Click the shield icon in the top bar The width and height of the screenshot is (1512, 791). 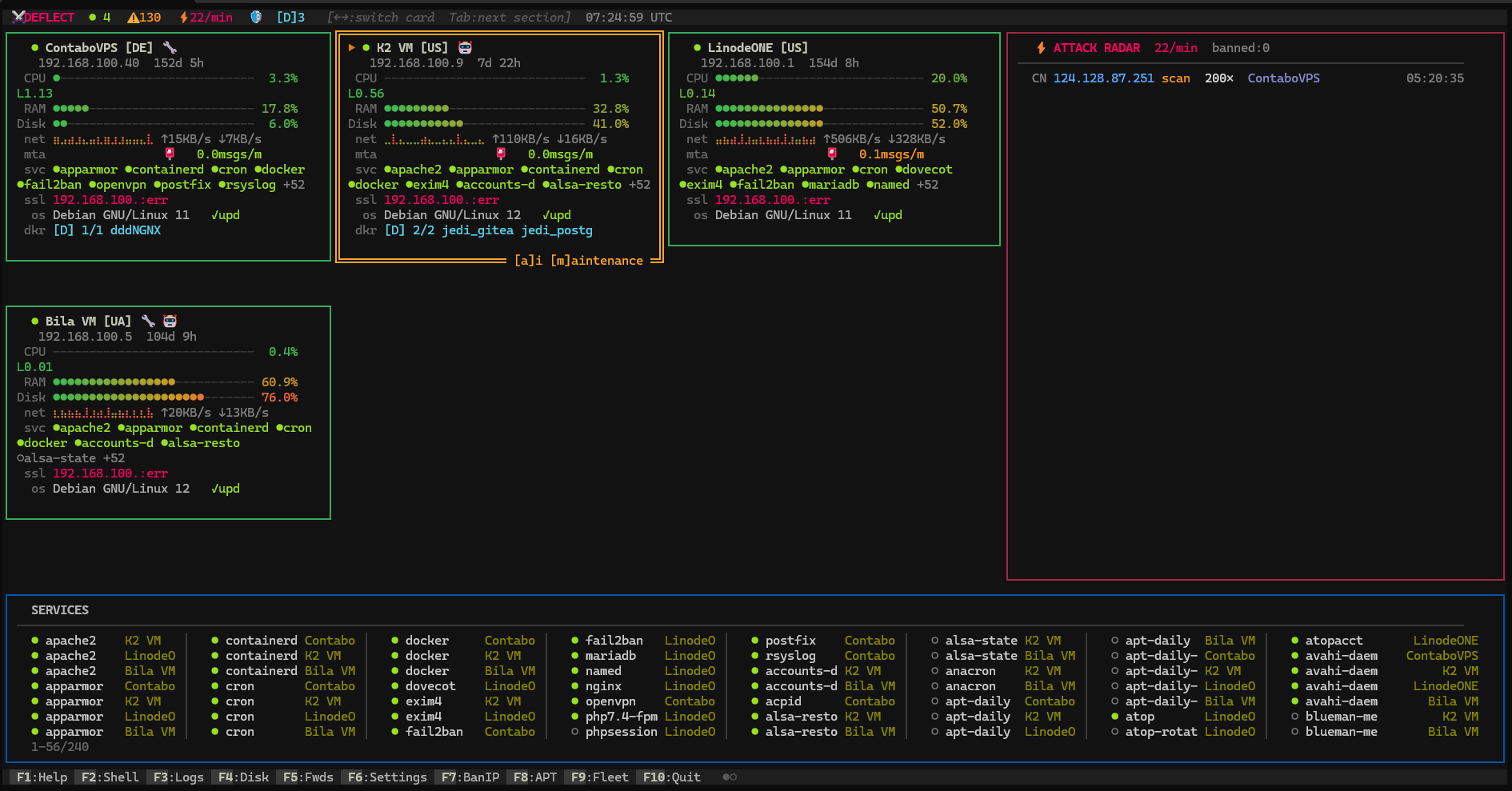pos(255,16)
